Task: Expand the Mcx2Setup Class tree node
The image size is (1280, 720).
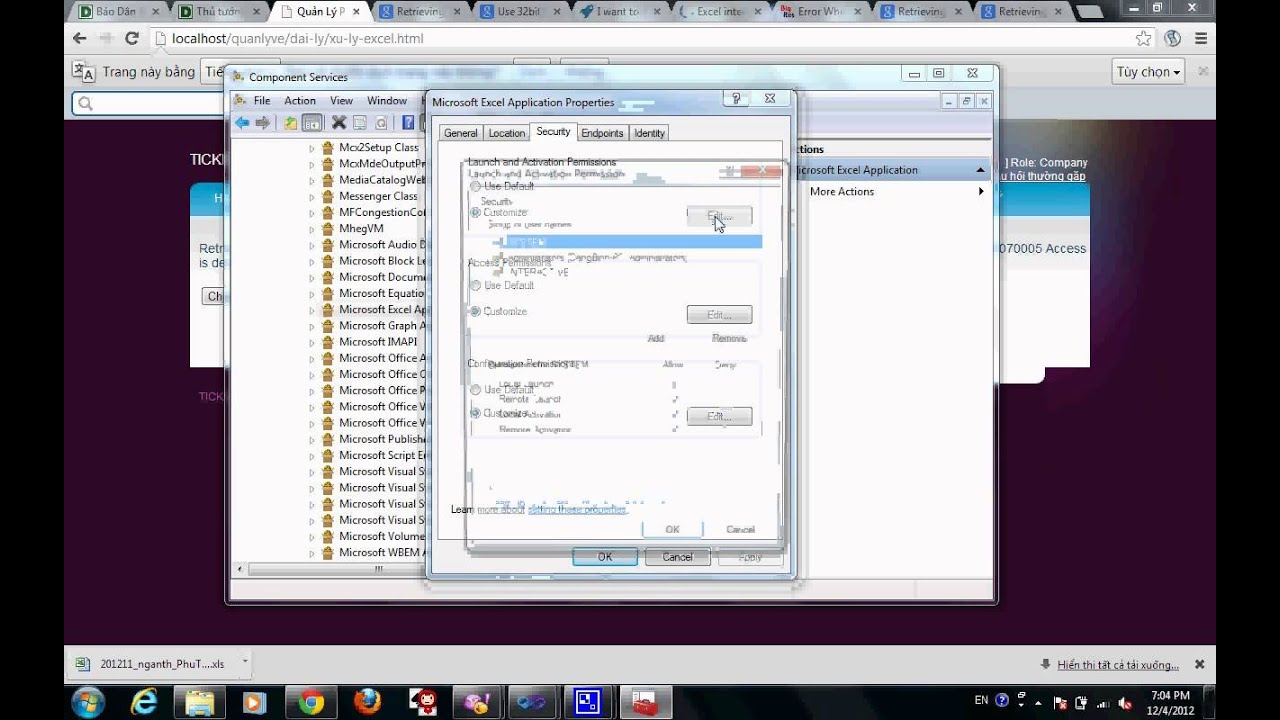Action: pyautogui.click(x=311, y=148)
